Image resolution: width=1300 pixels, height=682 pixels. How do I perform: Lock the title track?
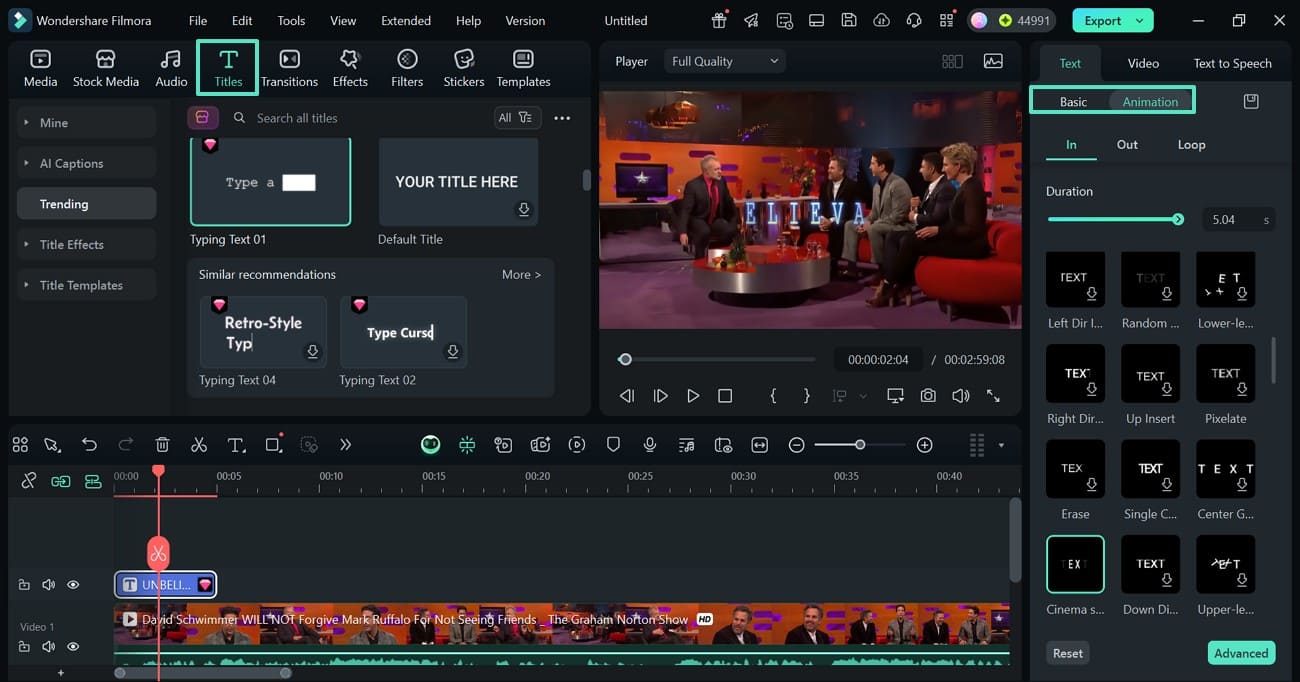click(x=24, y=585)
